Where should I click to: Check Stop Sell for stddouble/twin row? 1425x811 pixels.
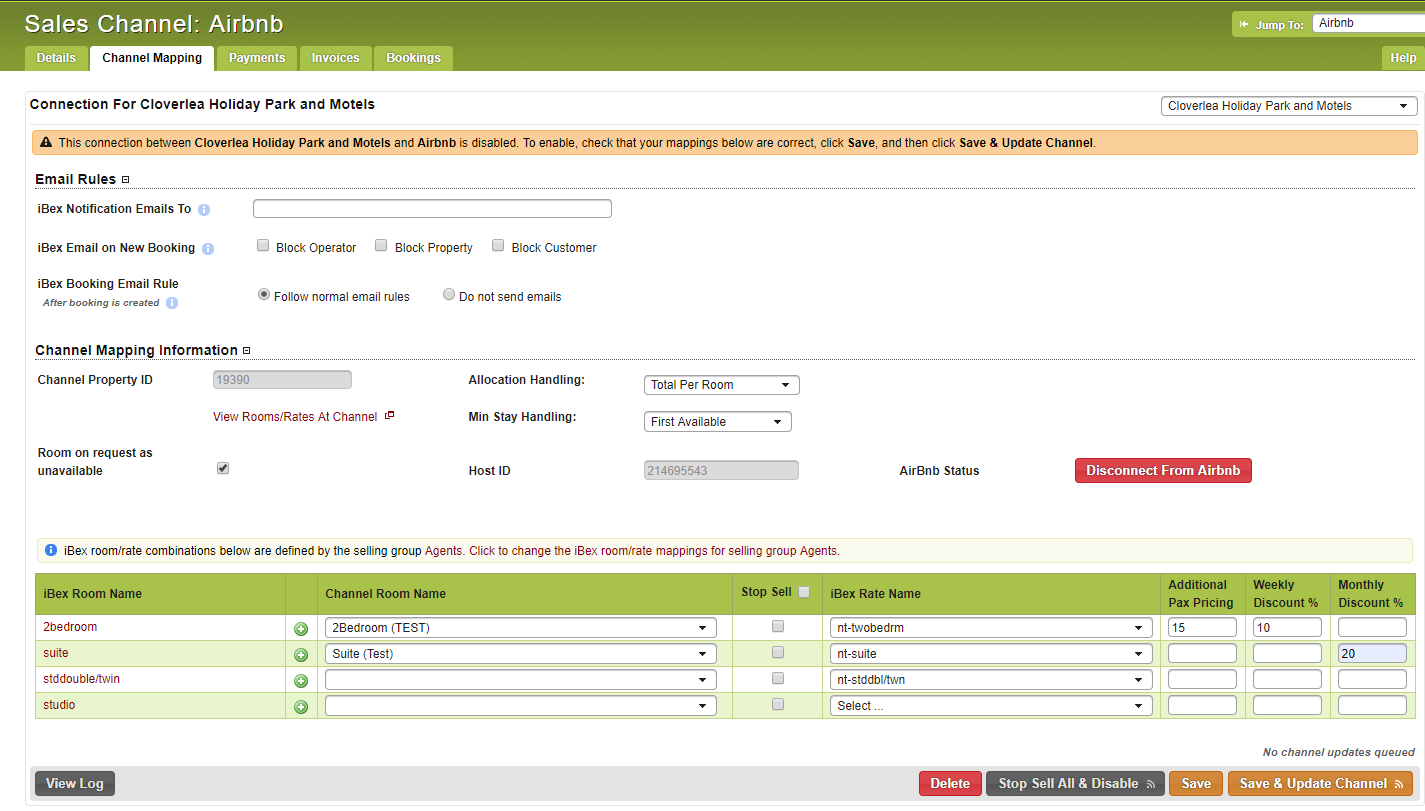click(778, 678)
